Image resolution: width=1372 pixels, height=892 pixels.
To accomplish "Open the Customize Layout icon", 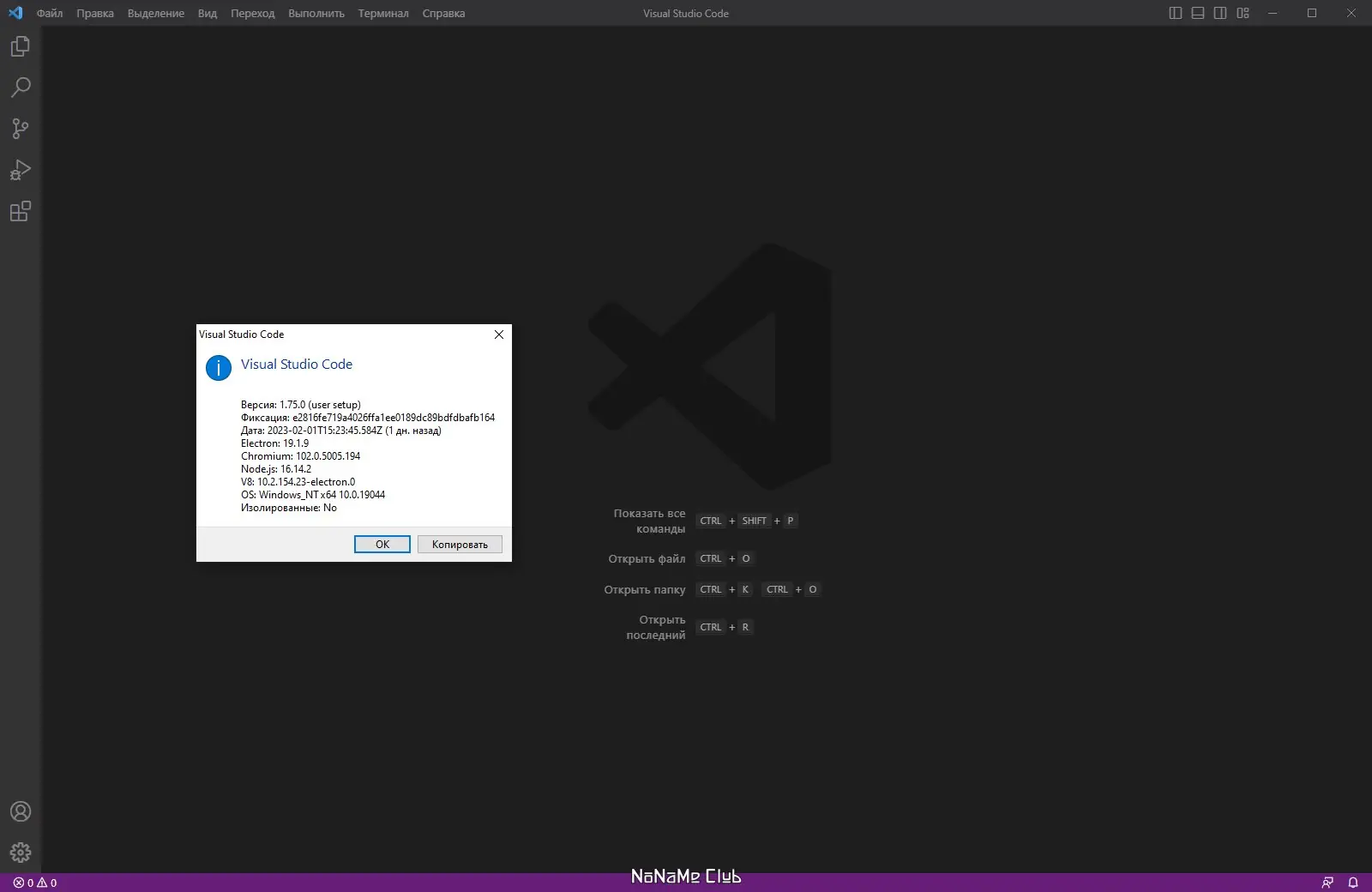I will (x=1243, y=13).
